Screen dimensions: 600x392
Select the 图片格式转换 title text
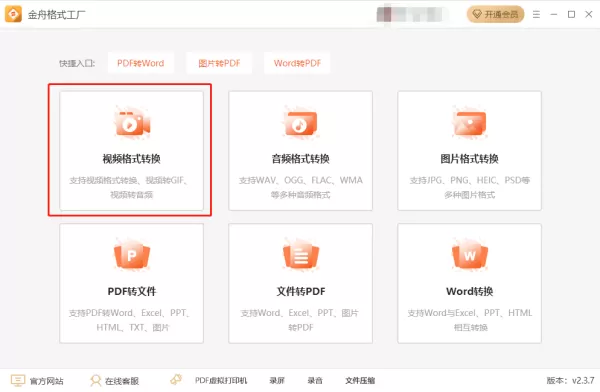click(470, 159)
